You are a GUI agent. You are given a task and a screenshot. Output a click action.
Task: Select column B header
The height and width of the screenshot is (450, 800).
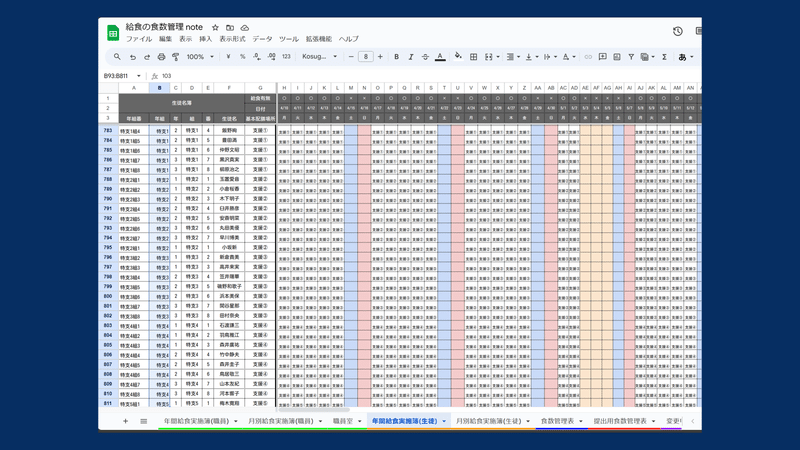click(160, 88)
